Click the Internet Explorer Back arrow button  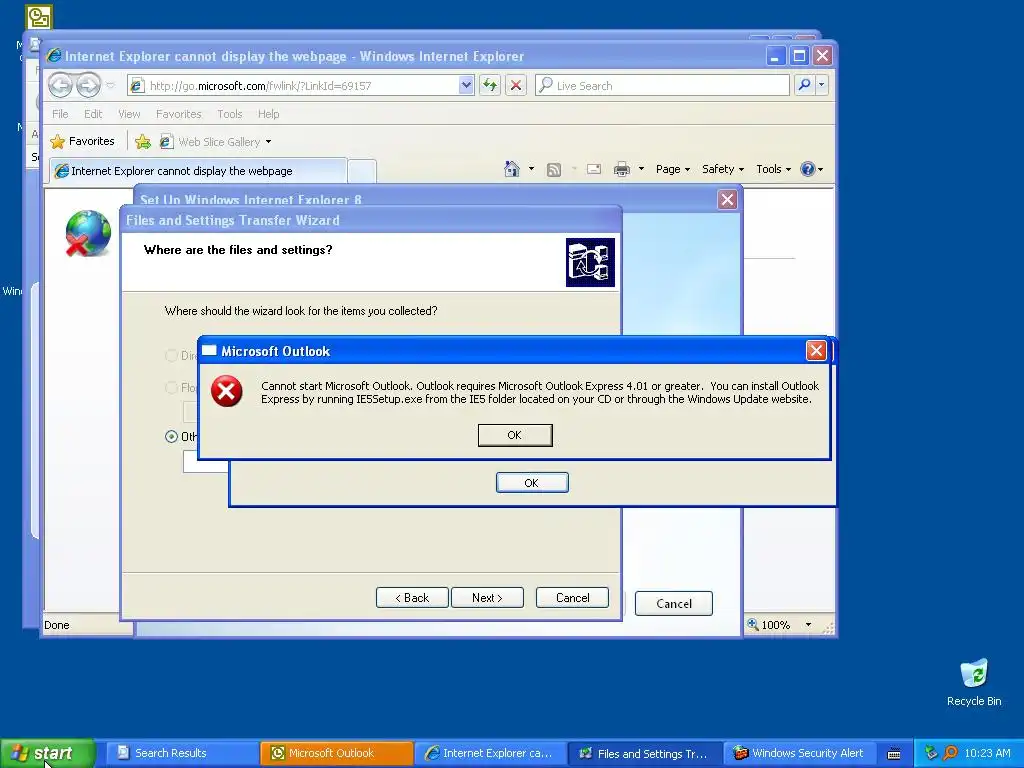pyautogui.click(x=61, y=85)
